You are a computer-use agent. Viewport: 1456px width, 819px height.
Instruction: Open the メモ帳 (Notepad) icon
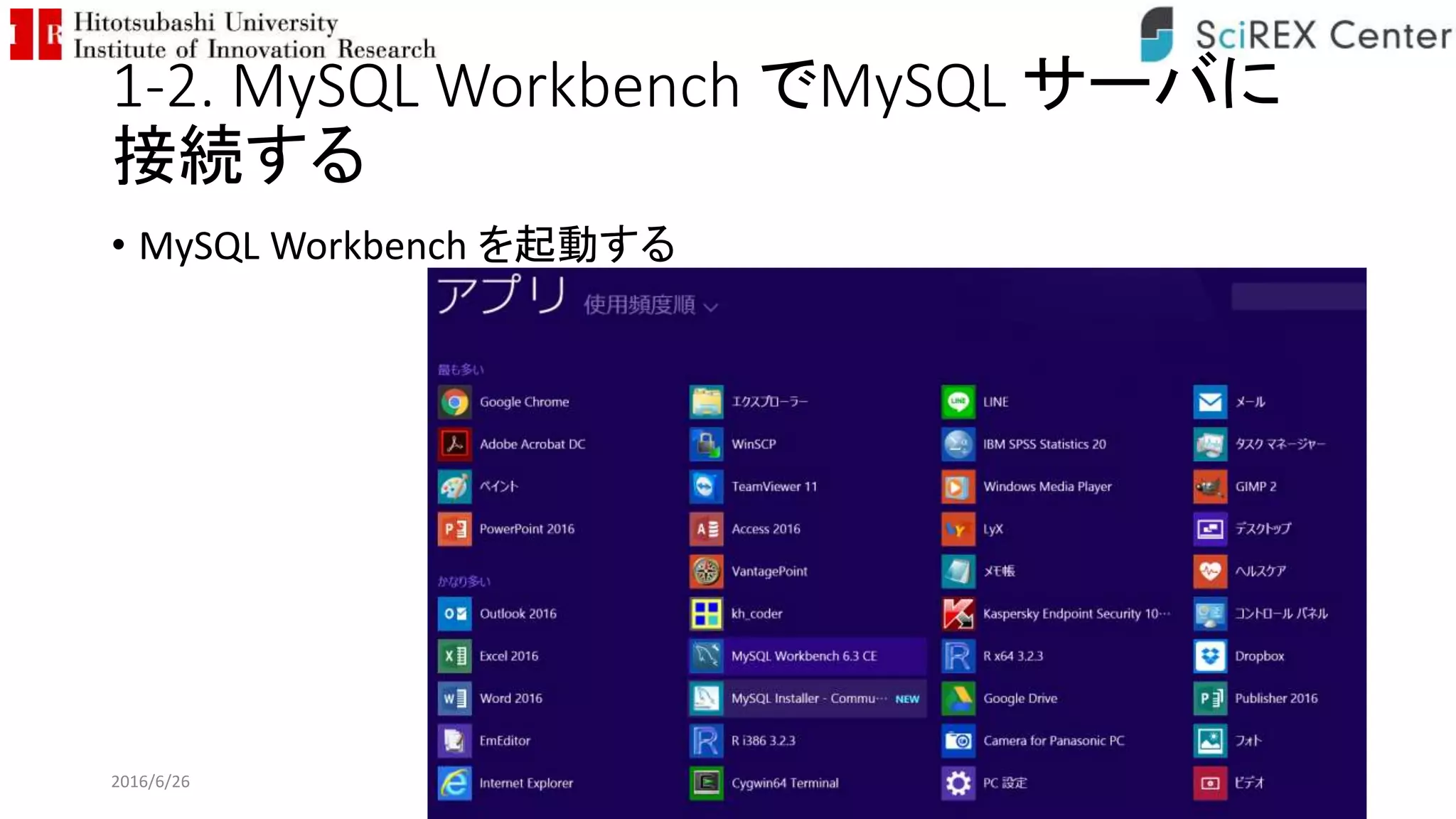(958, 572)
